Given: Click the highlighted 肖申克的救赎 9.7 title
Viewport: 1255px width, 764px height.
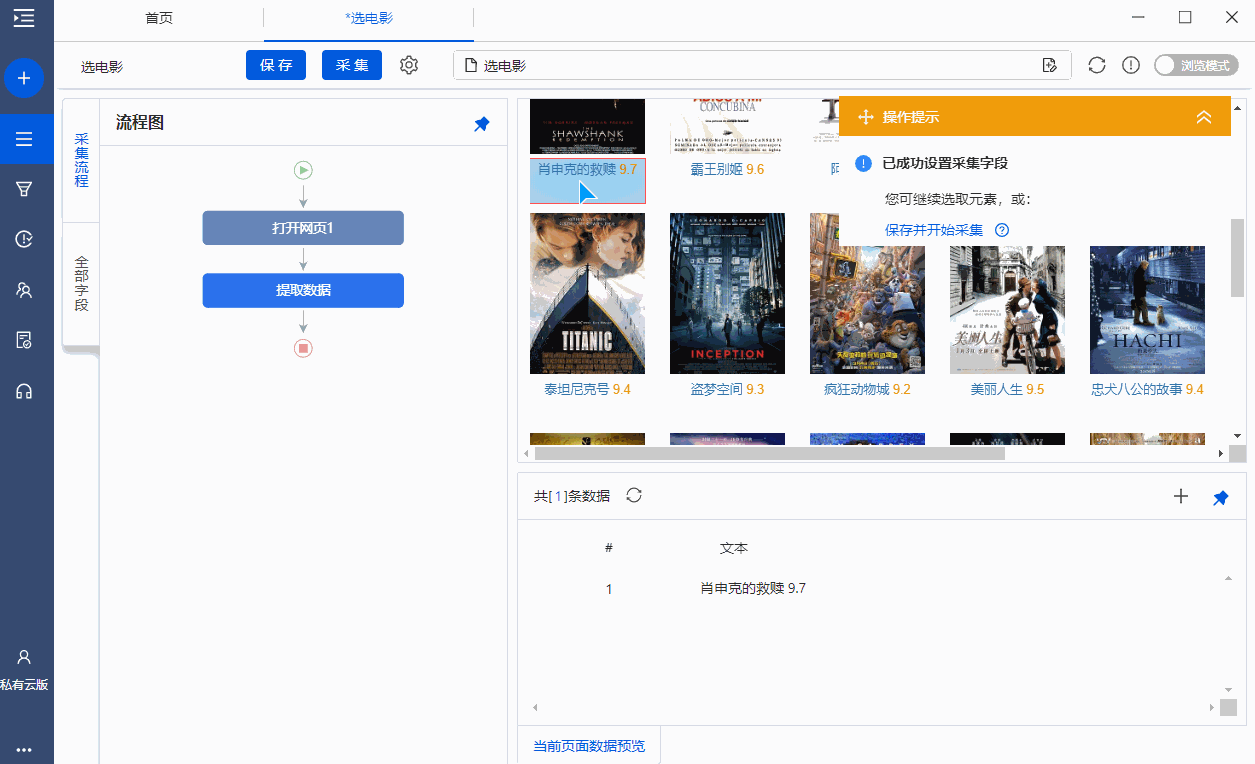Looking at the screenshot, I should pos(587,169).
